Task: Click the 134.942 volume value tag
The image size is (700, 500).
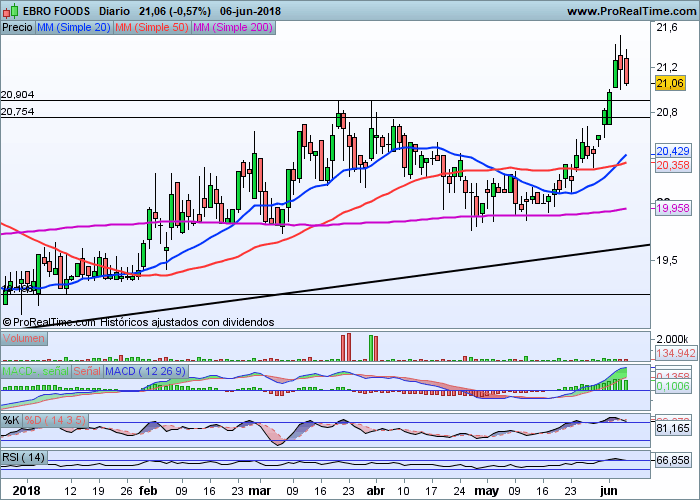Action: (x=676, y=353)
